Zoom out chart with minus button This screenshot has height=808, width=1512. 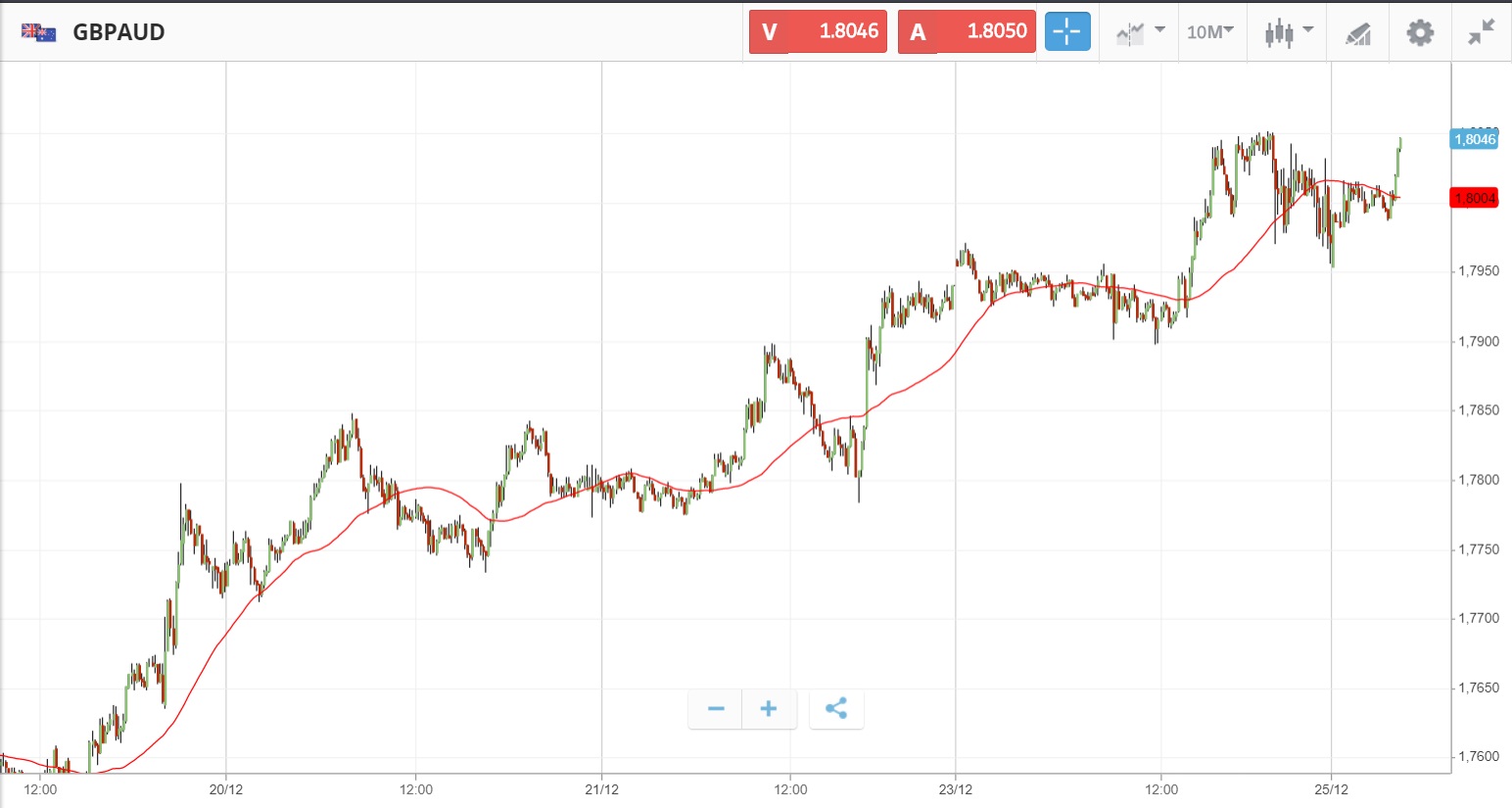pos(716,709)
